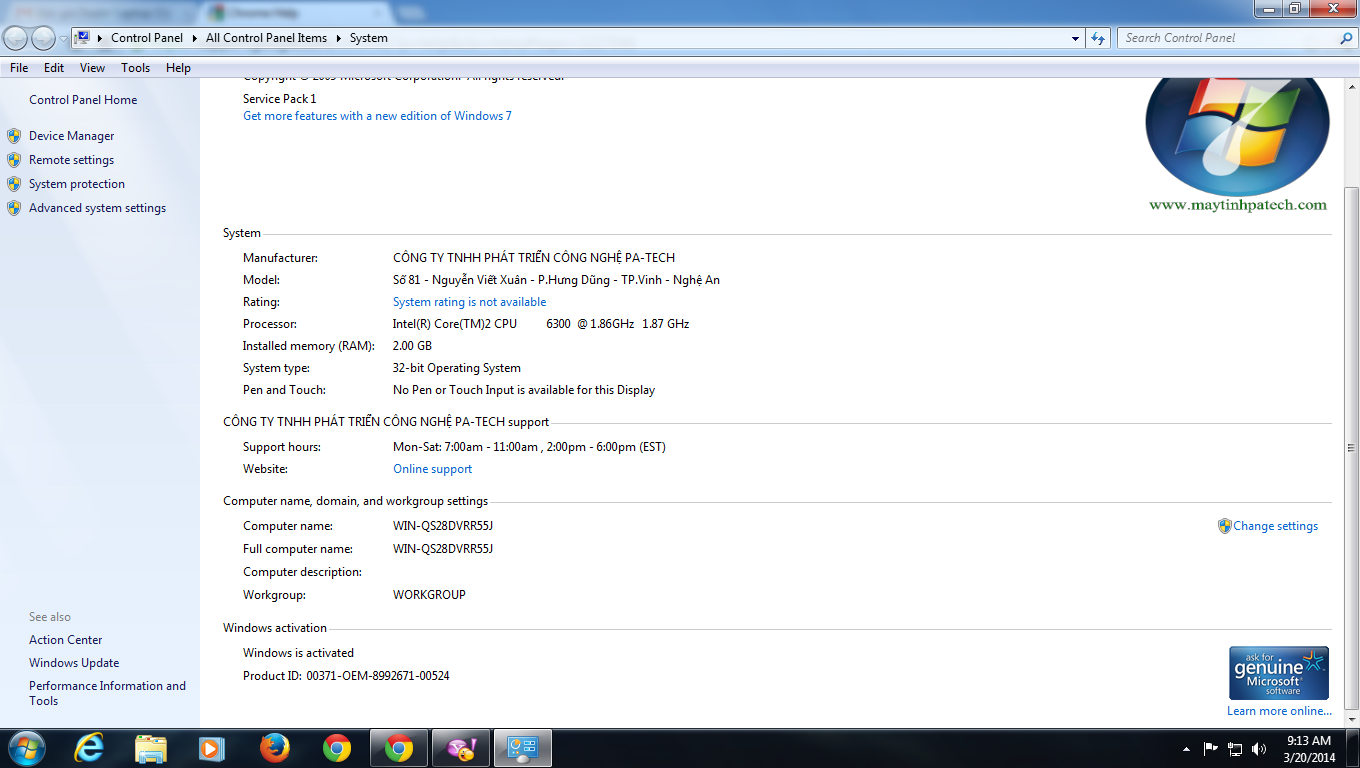Launch Internet Explorer from the taskbar
This screenshot has height=768, width=1360.
tap(89, 748)
